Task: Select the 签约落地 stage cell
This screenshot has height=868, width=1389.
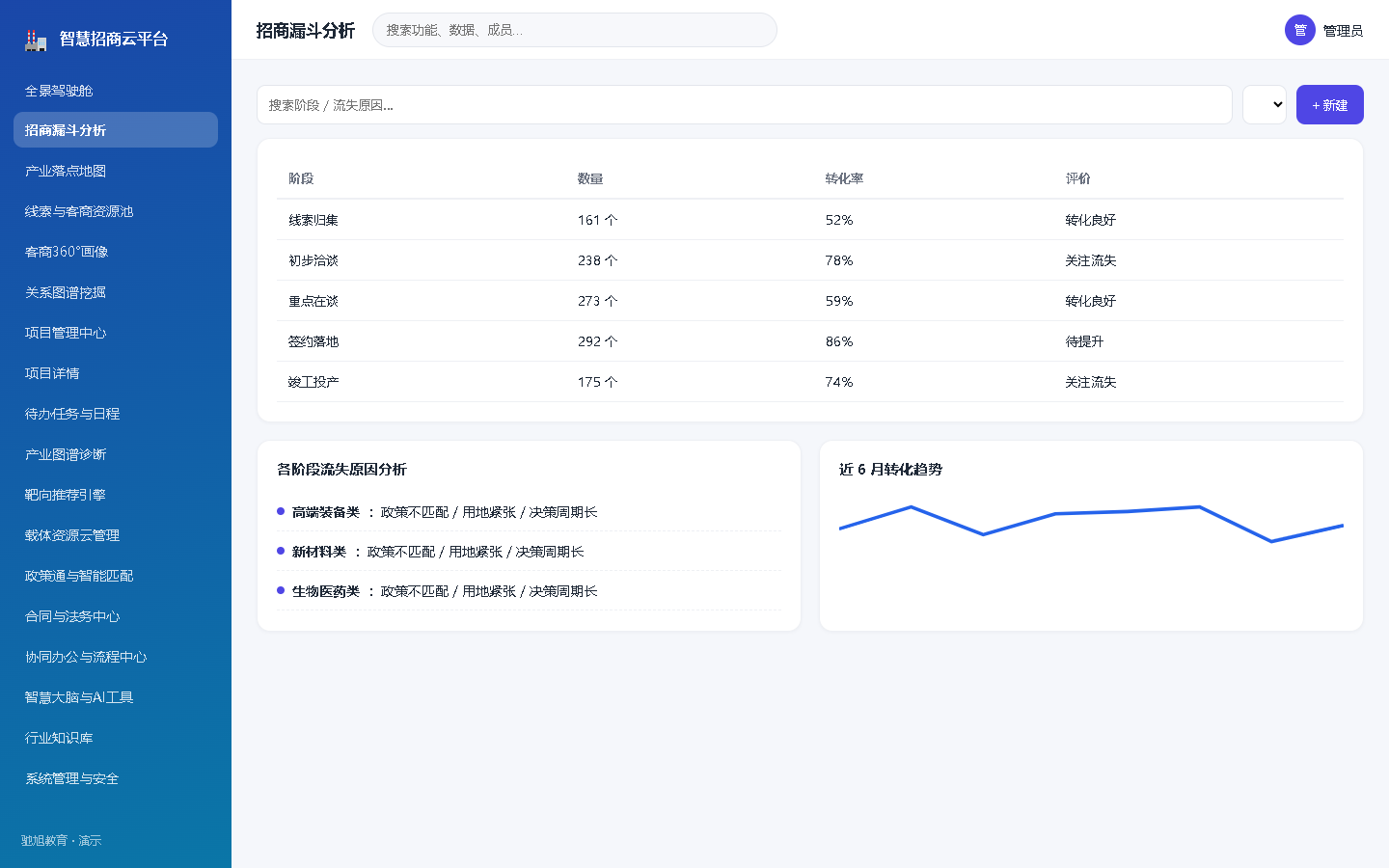Action: [313, 341]
